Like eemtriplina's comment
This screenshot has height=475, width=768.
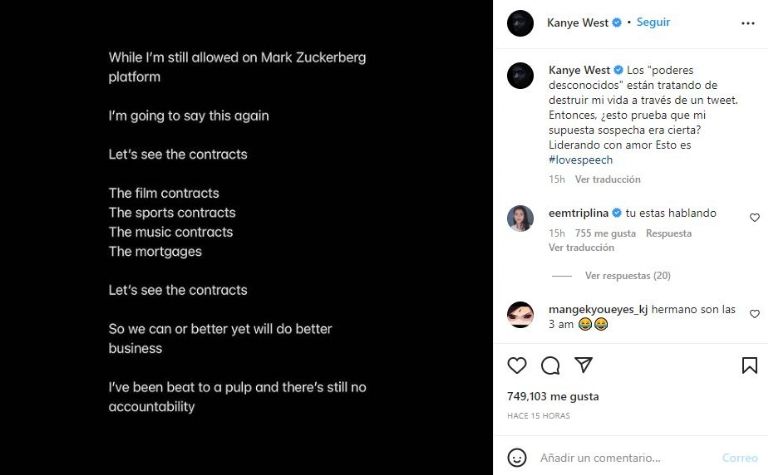coord(755,217)
